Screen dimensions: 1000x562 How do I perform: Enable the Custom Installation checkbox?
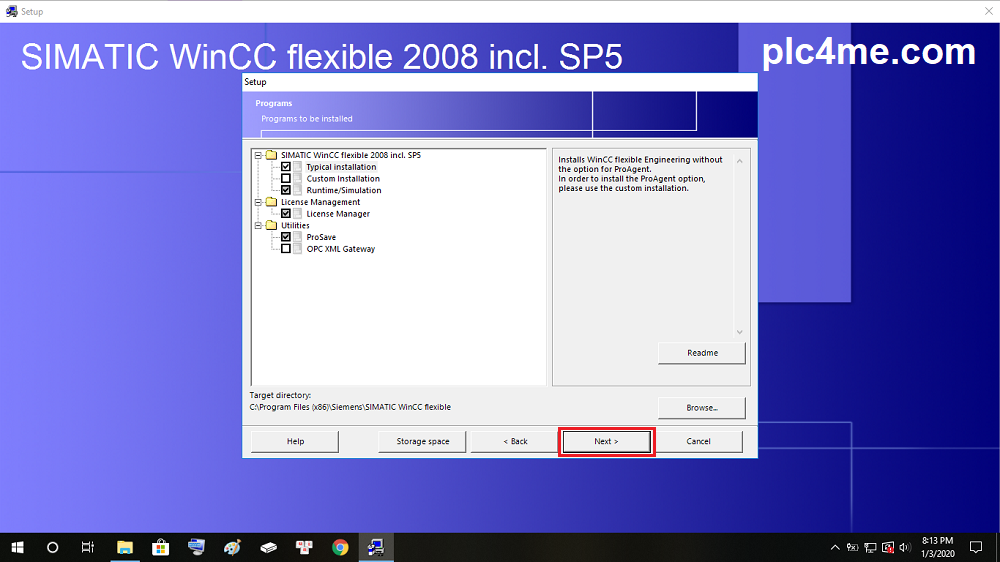(x=286, y=179)
